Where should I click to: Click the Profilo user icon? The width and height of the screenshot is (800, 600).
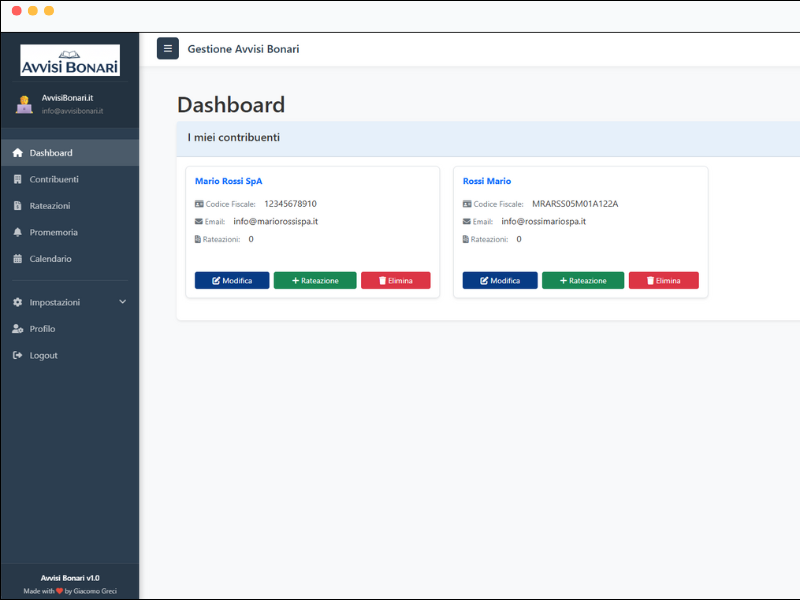pos(17,329)
